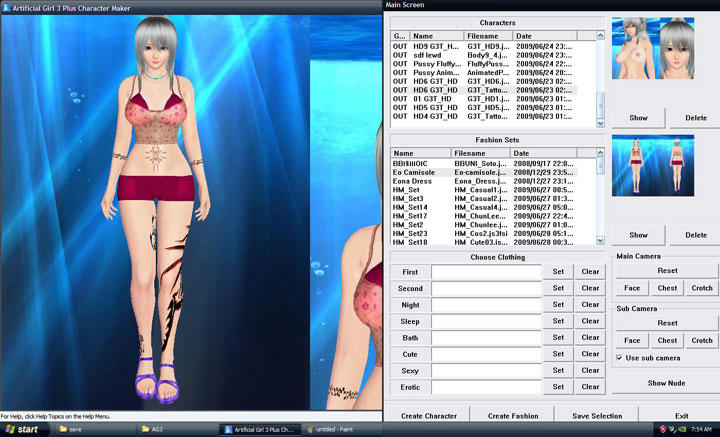The width and height of the screenshot is (720, 437).
Task: Point Sub Camera at Face
Action: click(x=632, y=341)
